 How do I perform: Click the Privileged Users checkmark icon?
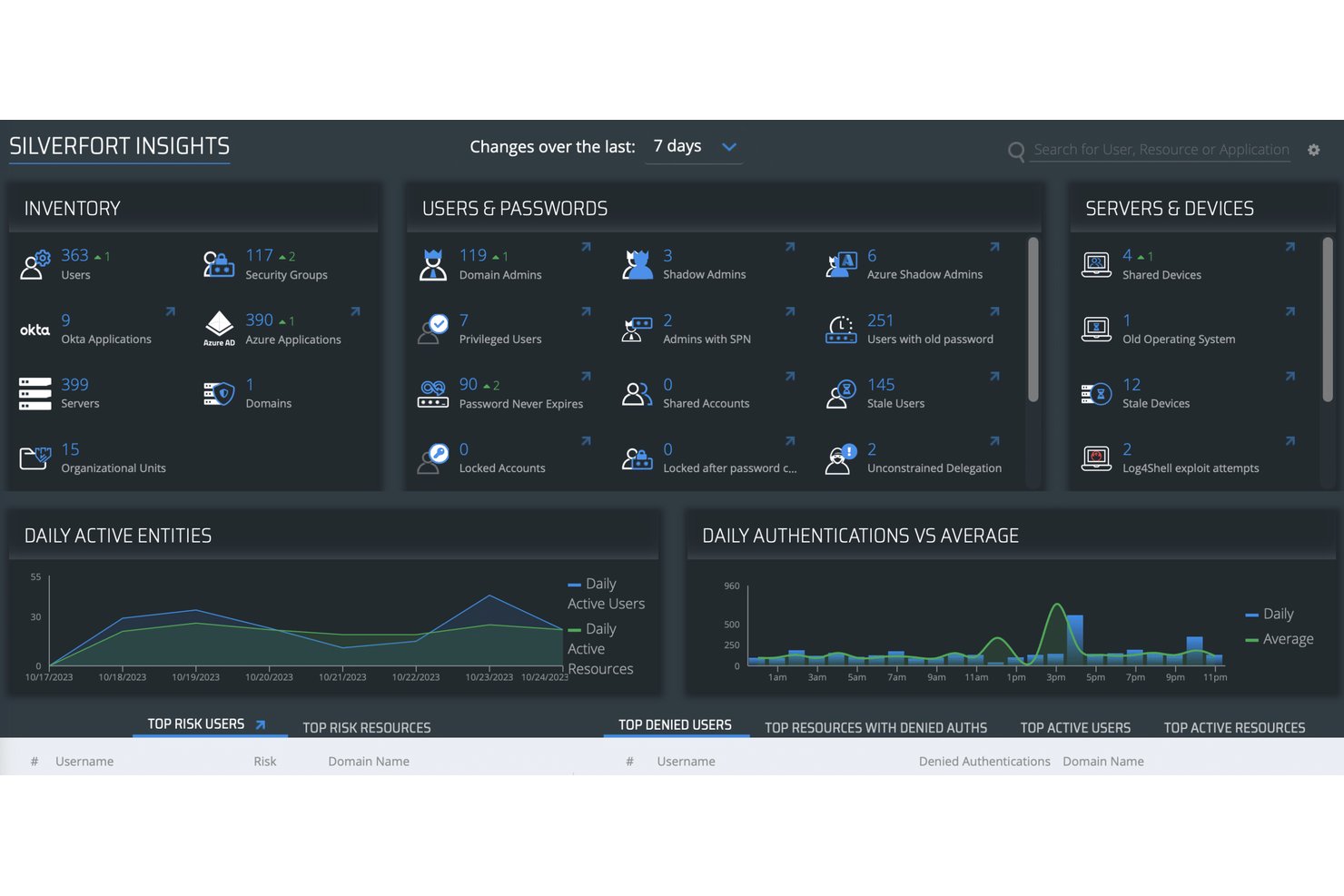(433, 329)
